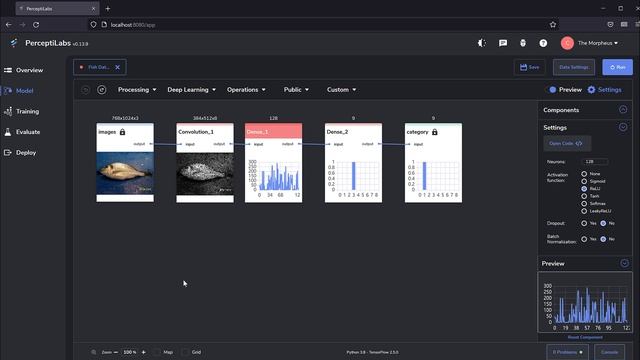Open the Overview sidebar section
Viewport: 640px width, 360px height.
click(x=24, y=70)
